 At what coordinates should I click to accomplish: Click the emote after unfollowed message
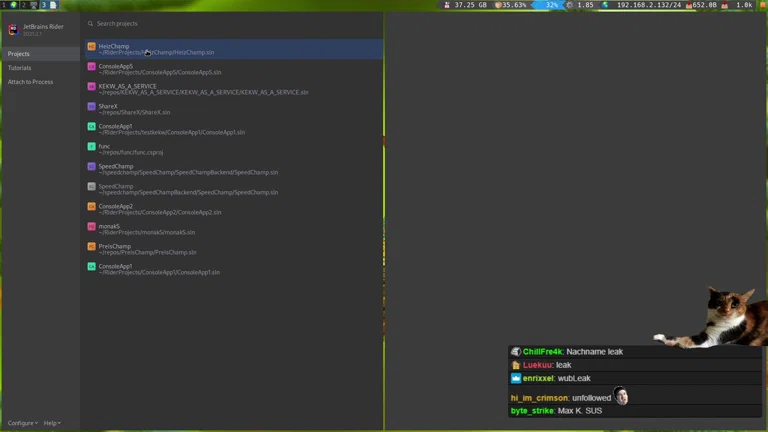[621, 396]
